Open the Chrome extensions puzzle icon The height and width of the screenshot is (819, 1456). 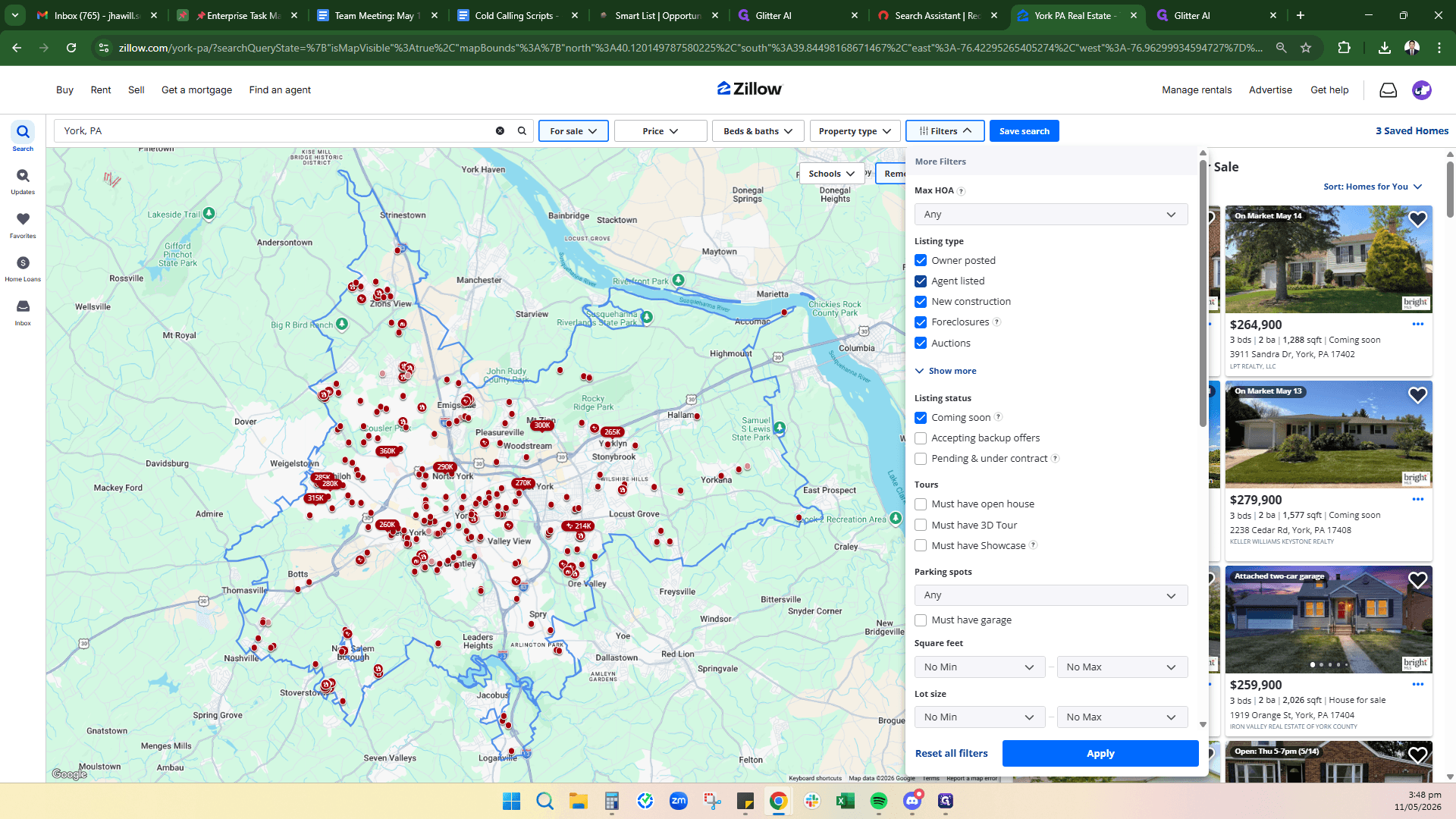pos(1344,48)
